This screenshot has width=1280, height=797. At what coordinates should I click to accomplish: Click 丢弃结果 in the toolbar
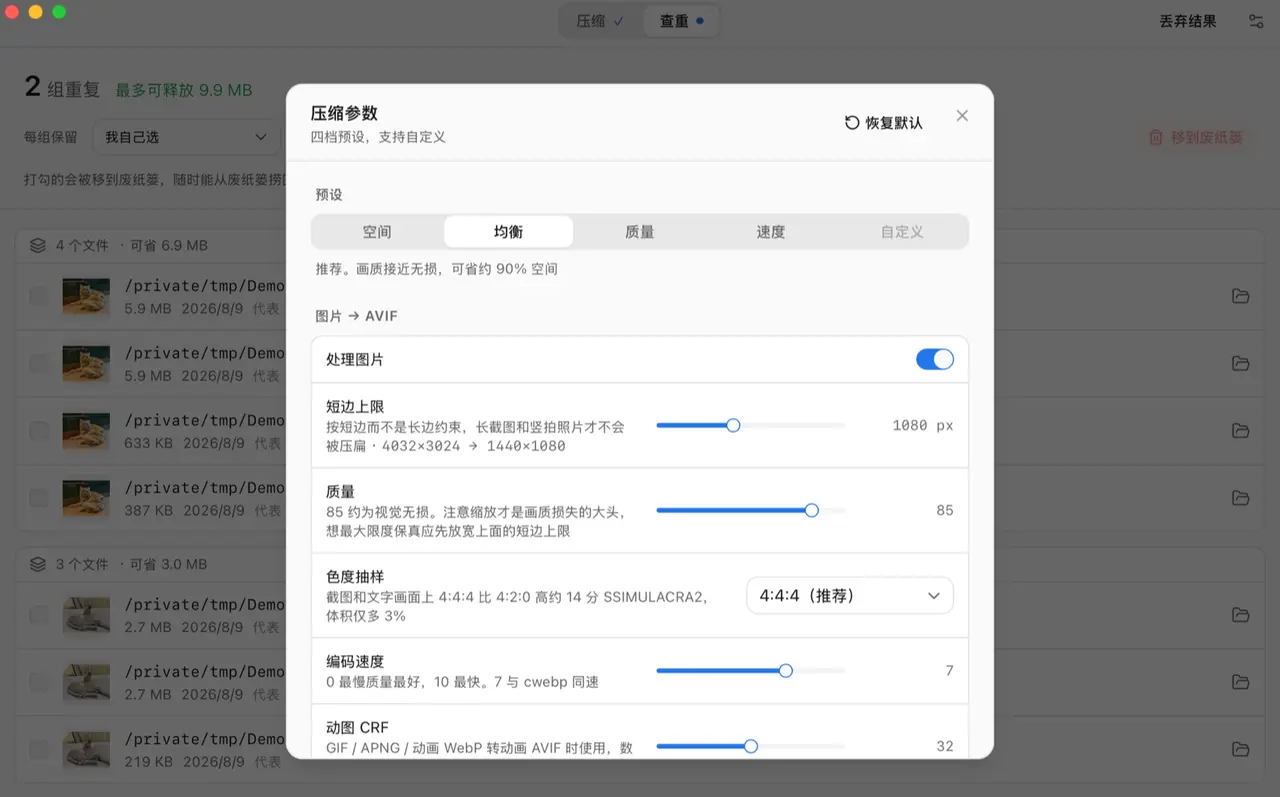pos(1187,21)
